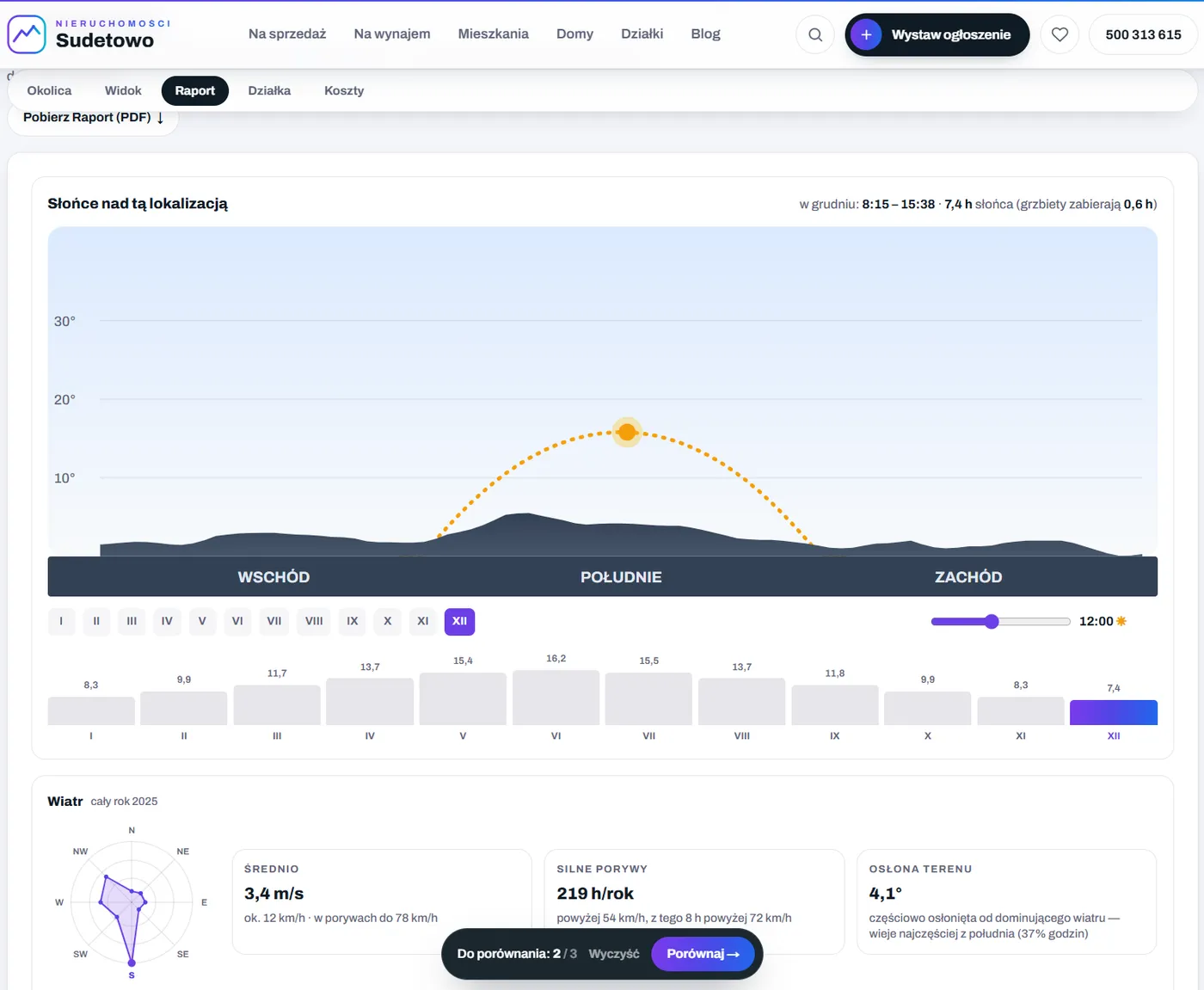Image resolution: width=1204 pixels, height=990 pixels.
Task: Switch to the Widok tab
Action: [x=123, y=90]
